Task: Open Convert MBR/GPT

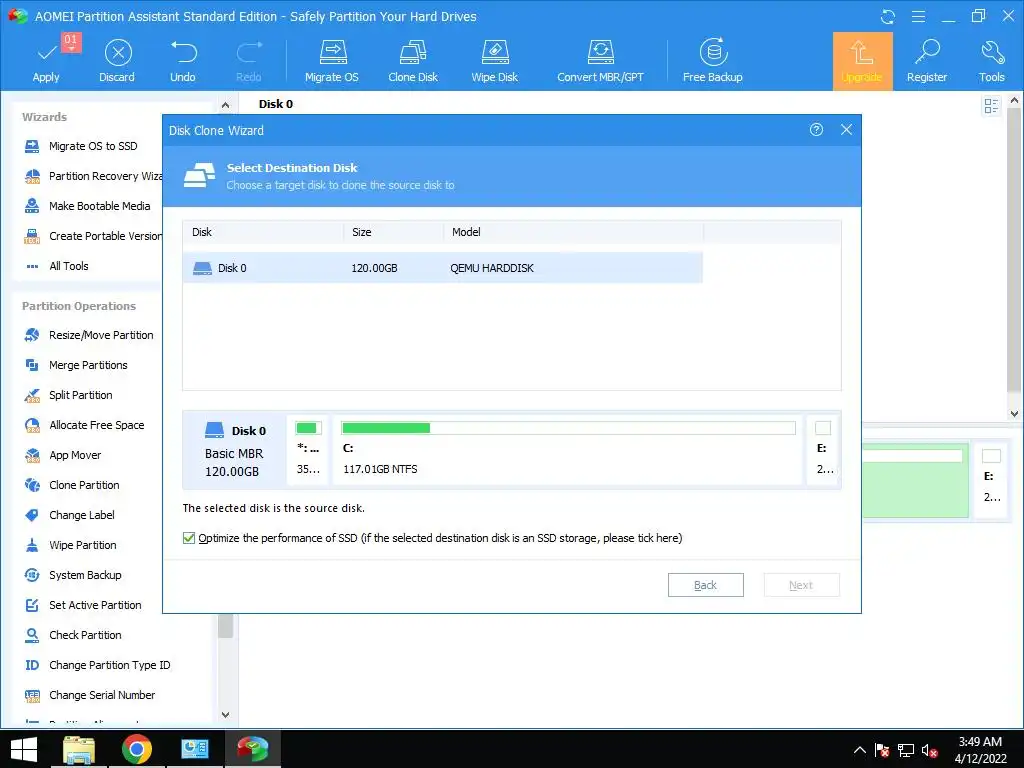Action: (600, 61)
